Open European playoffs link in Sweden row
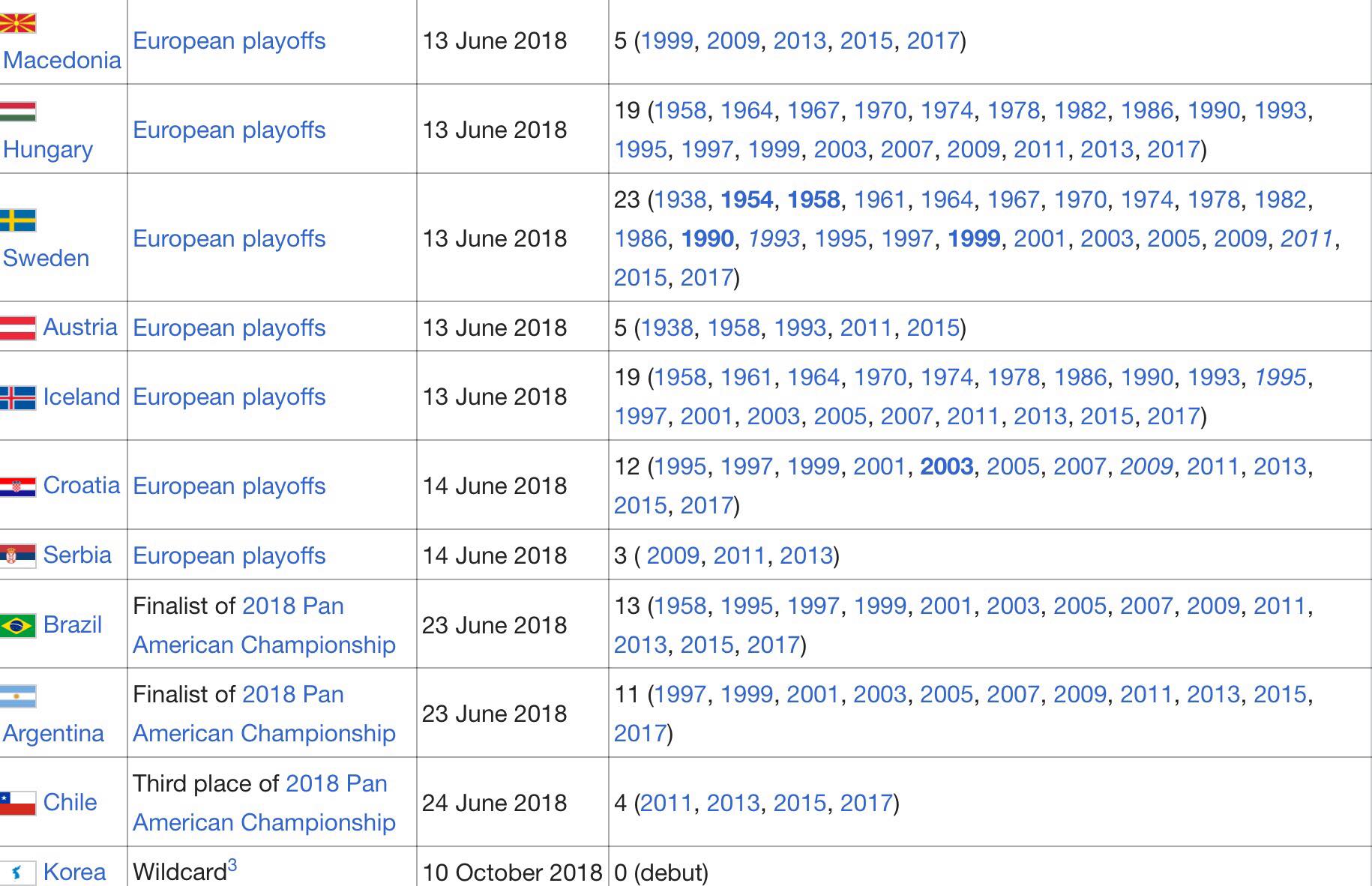1372x886 pixels. click(x=229, y=238)
